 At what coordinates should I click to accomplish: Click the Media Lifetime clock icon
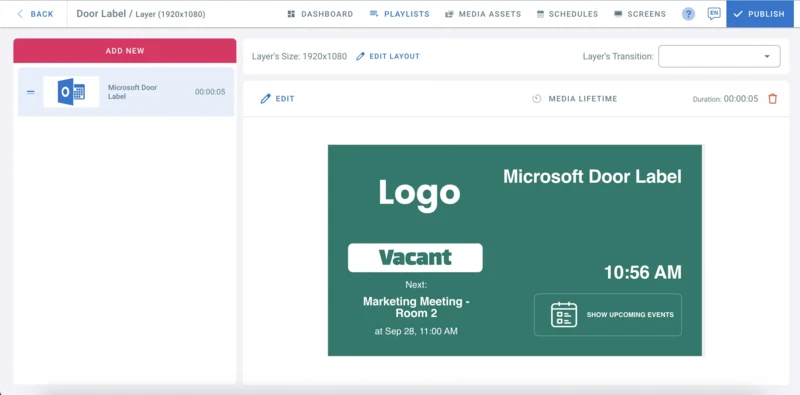point(537,99)
